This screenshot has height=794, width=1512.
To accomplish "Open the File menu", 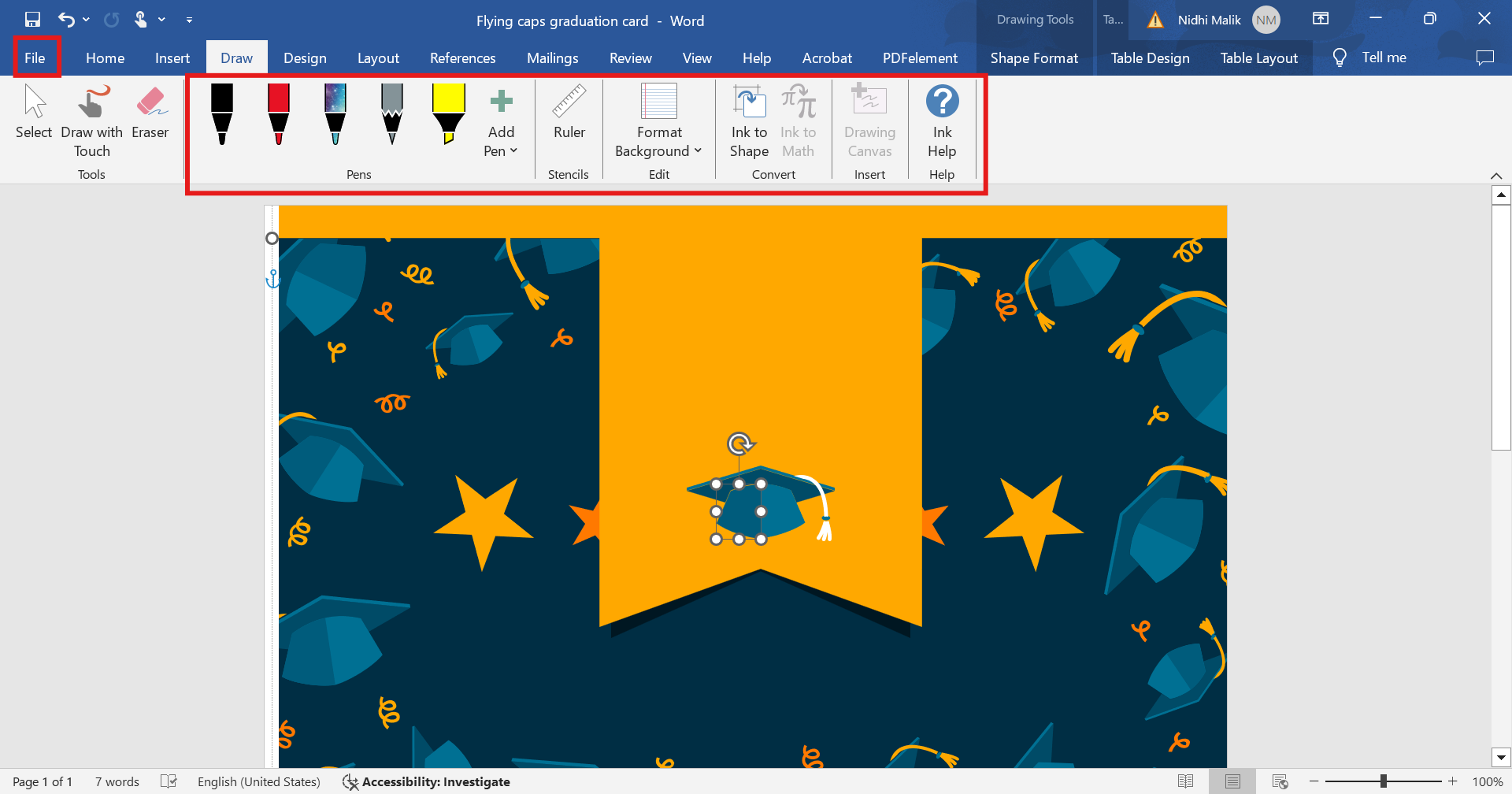I will (x=35, y=58).
